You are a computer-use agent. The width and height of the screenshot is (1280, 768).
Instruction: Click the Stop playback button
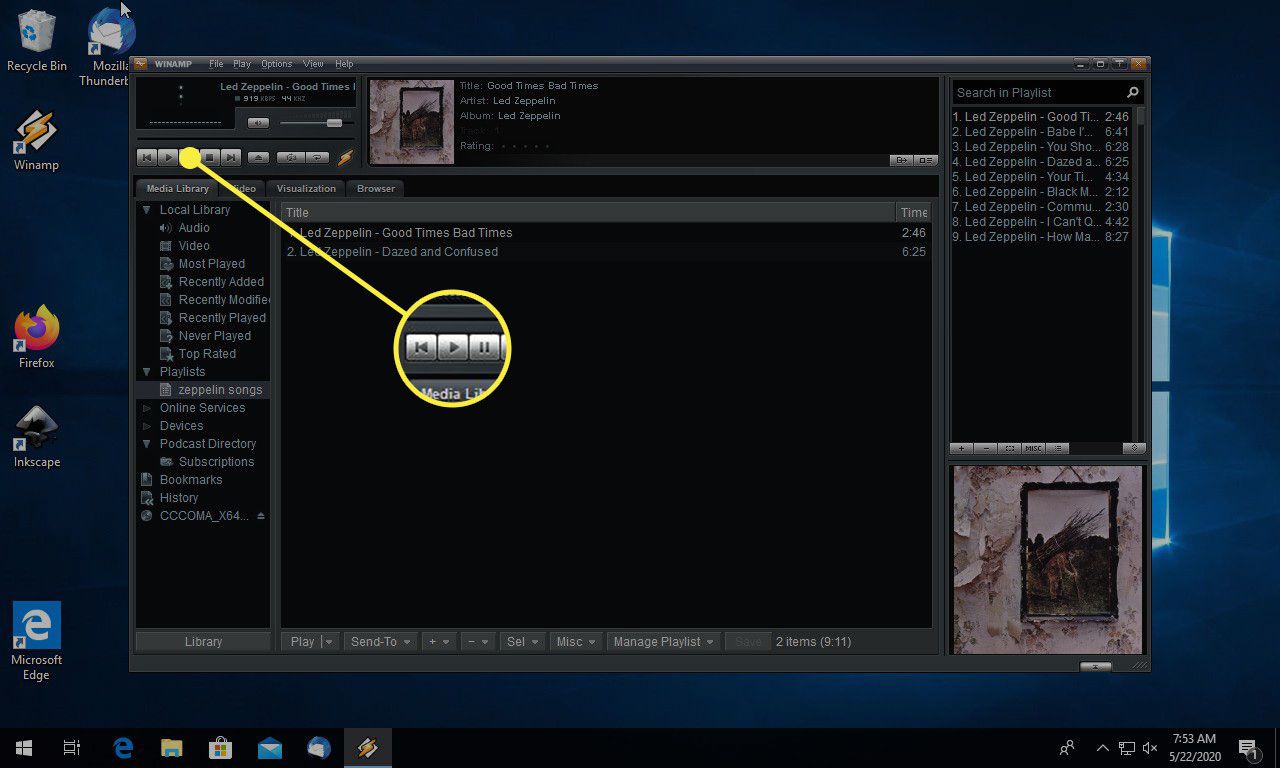210,157
